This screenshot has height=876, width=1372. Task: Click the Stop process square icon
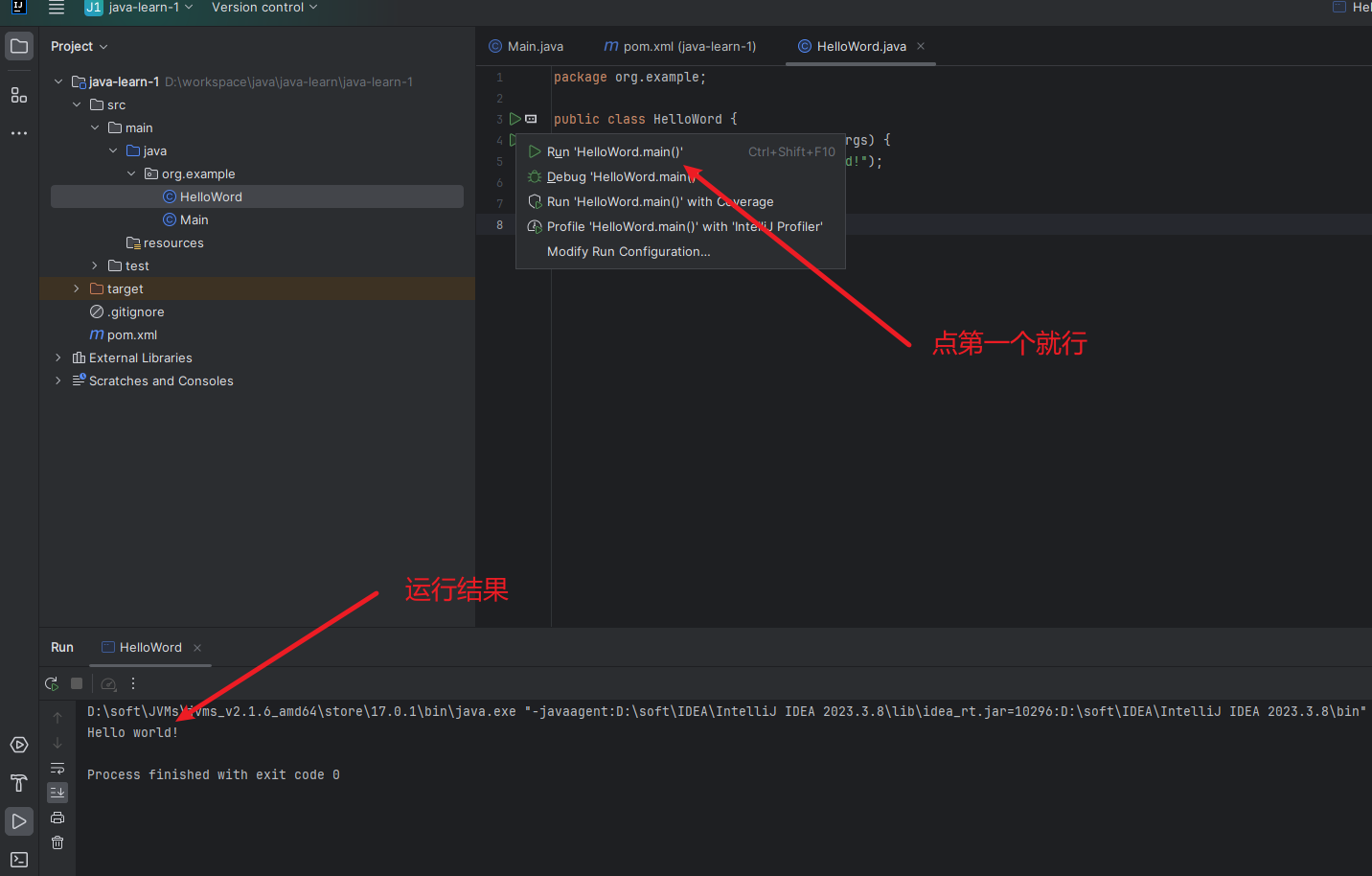(x=77, y=683)
